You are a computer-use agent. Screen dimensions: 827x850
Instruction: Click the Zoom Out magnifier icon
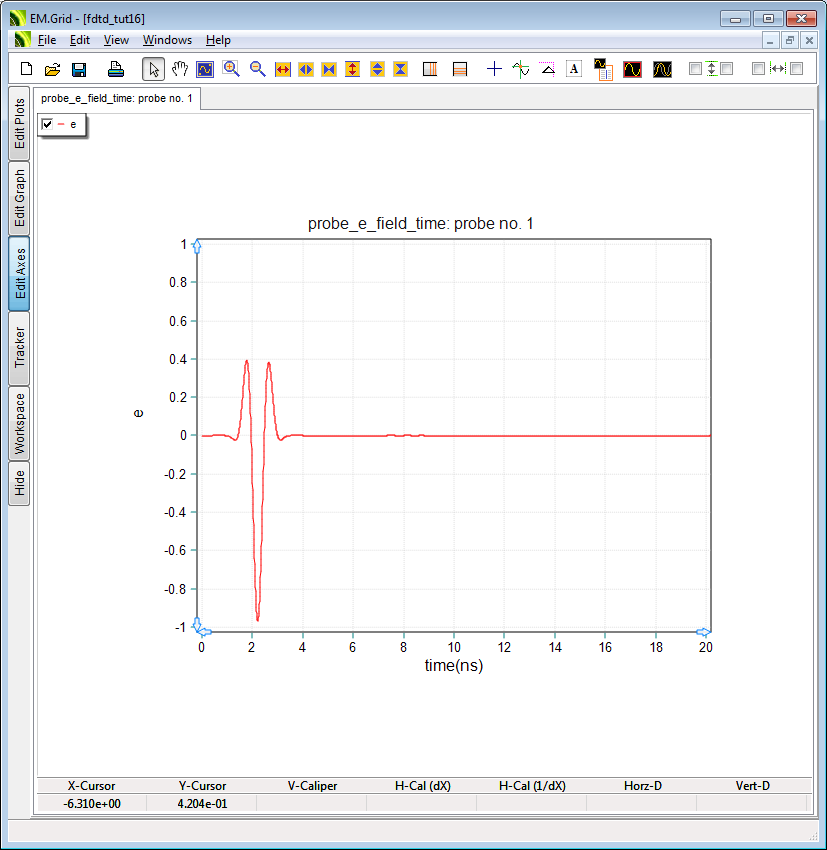(x=256, y=68)
